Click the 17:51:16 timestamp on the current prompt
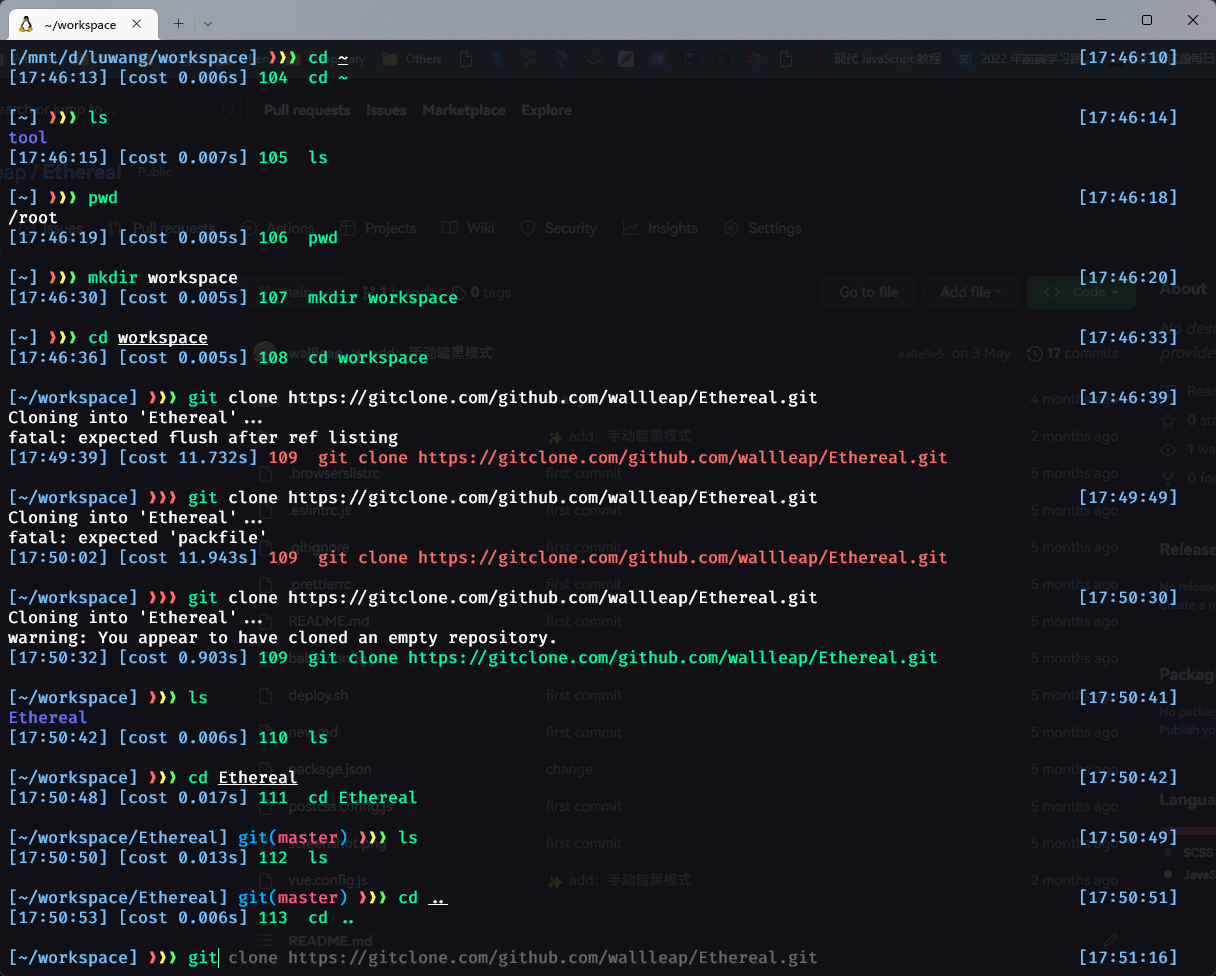 [1128, 958]
